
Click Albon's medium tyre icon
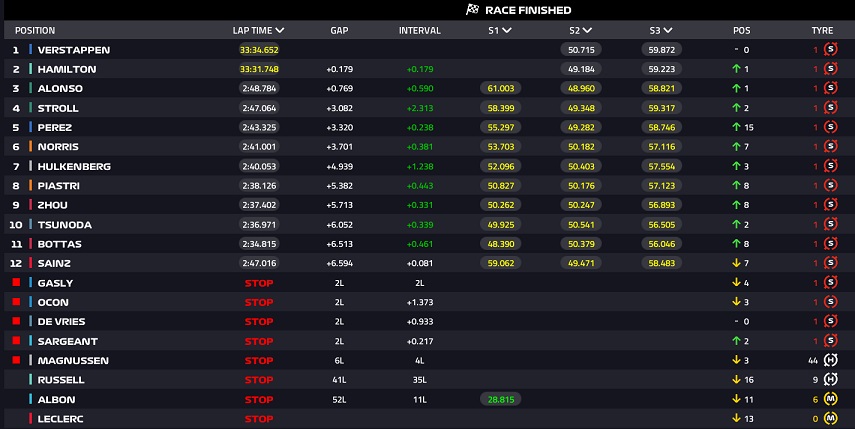[x=830, y=399]
